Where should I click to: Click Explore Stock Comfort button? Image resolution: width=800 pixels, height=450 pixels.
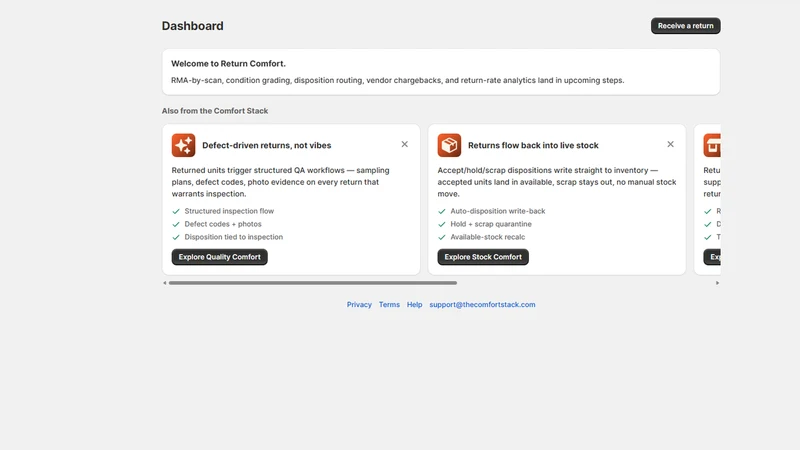(x=483, y=257)
